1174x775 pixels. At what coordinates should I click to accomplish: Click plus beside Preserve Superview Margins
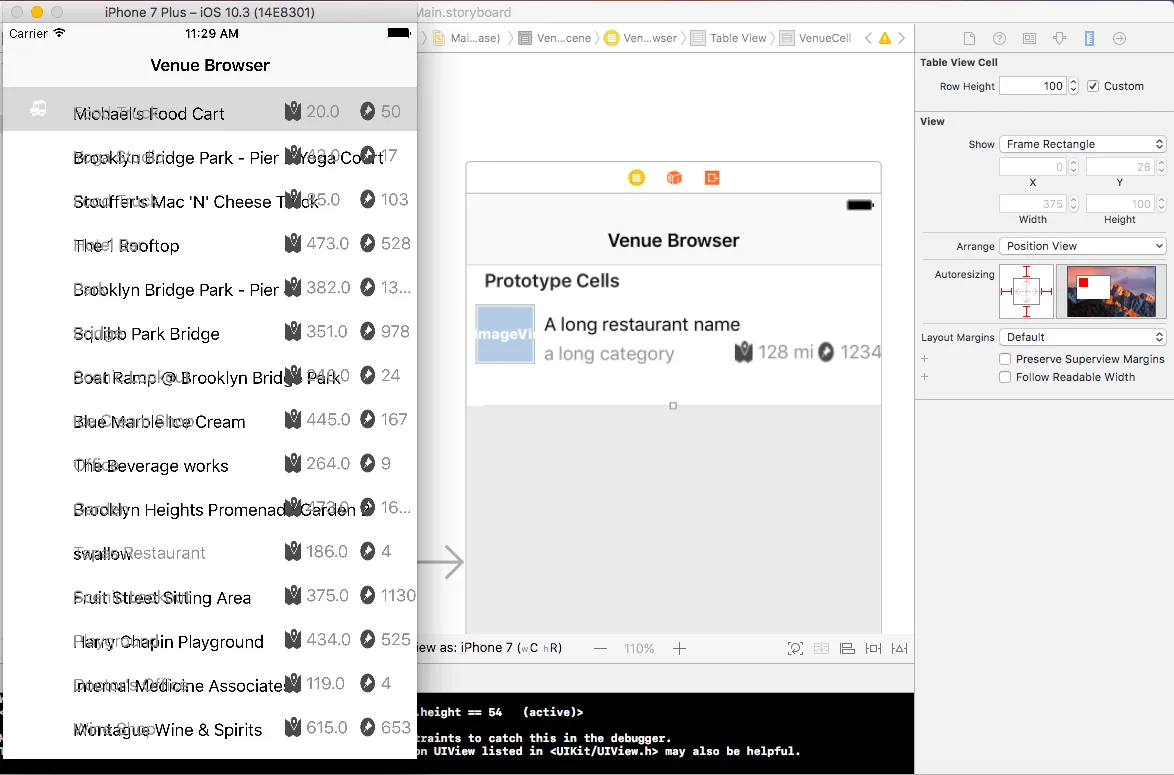coord(925,359)
